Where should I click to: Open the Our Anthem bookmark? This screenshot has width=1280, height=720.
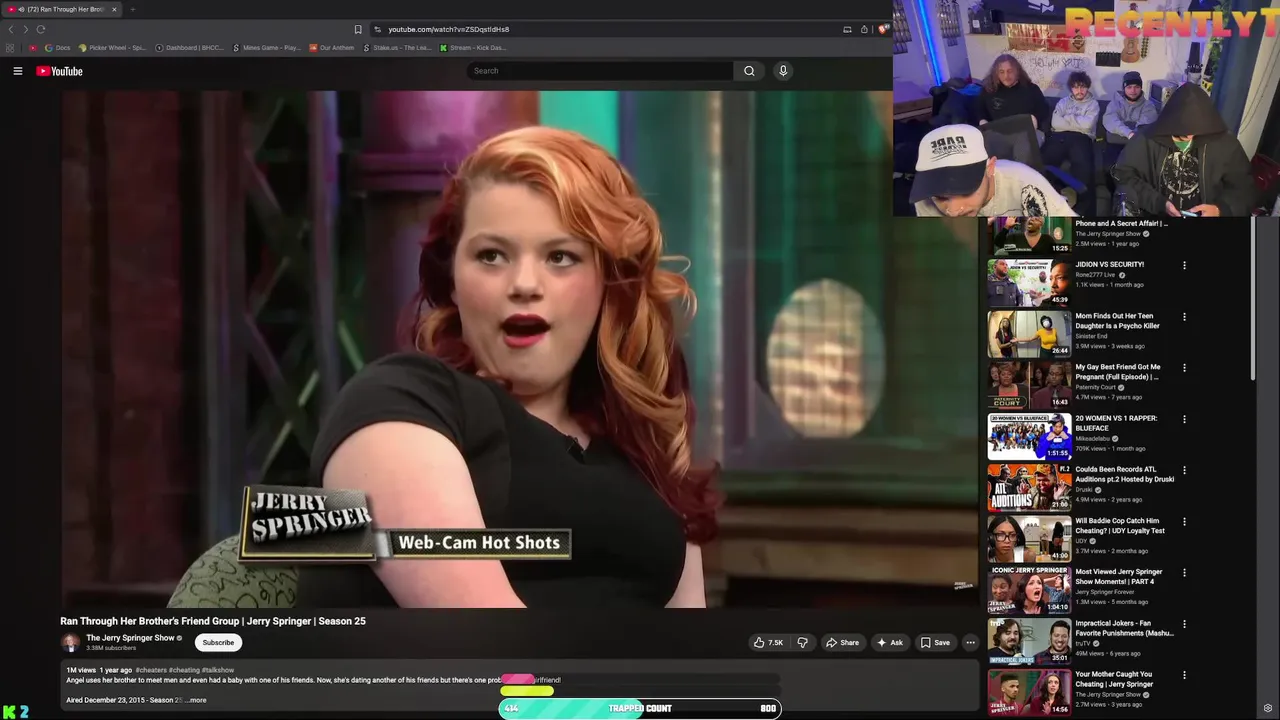point(332,48)
